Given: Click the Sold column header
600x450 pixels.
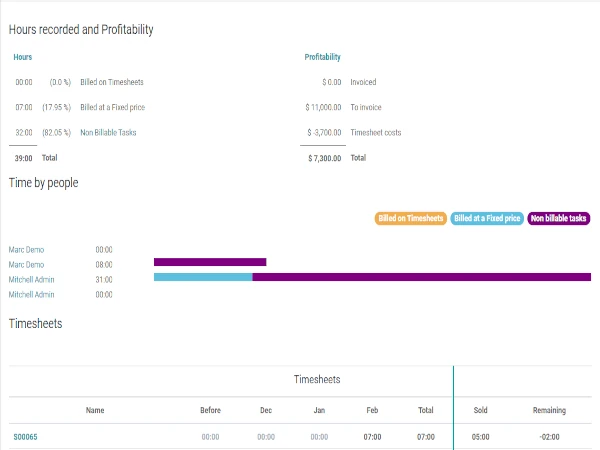Looking at the screenshot, I should (x=480, y=410).
